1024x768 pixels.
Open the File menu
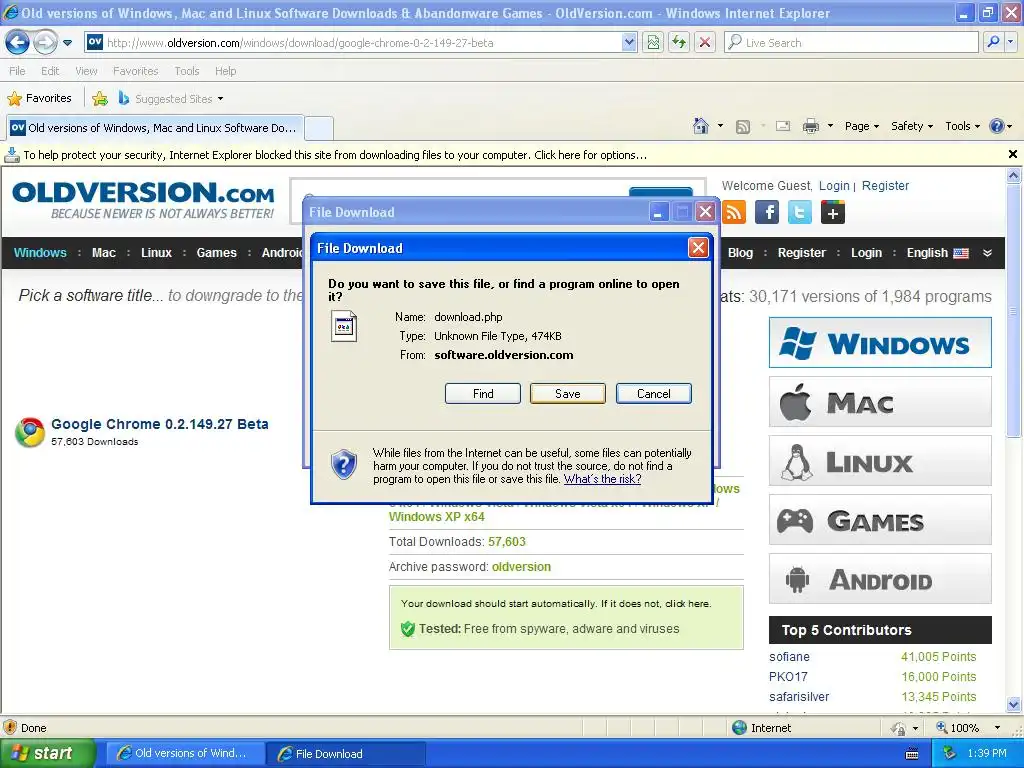(x=17, y=71)
